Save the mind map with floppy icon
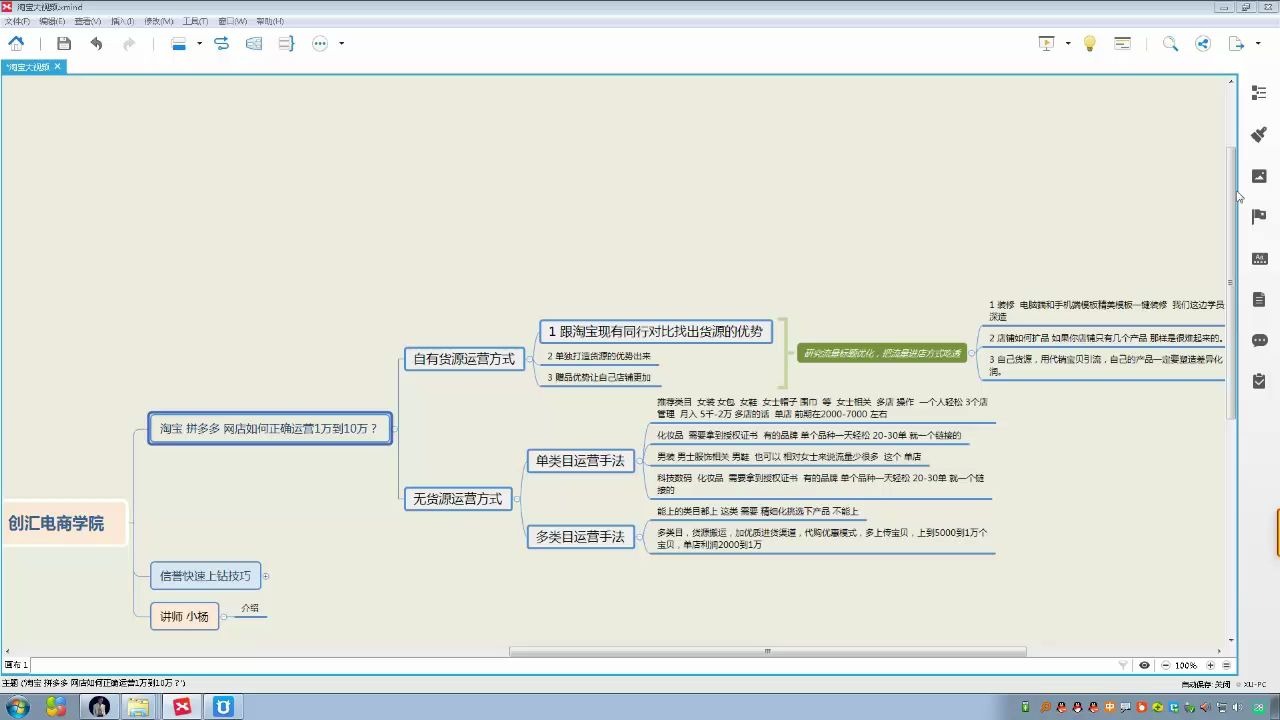This screenshot has width=1280, height=720. click(x=64, y=43)
